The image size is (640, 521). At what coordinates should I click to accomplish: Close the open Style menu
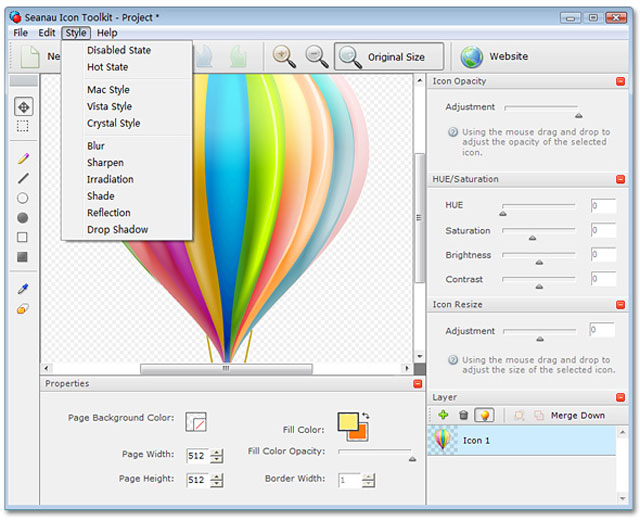(x=76, y=33)
